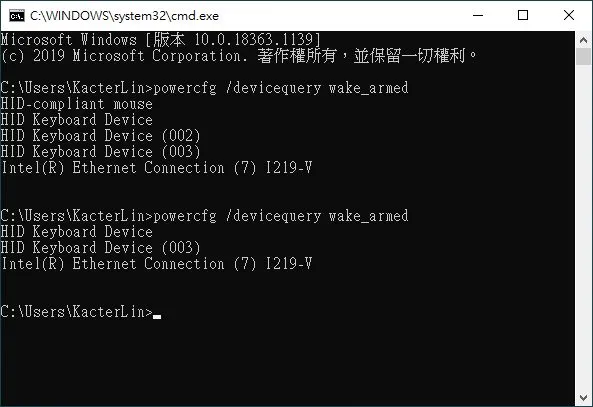593x407 pixels.
Task: Close the cmd.exe window
Action: coord(569,16)
